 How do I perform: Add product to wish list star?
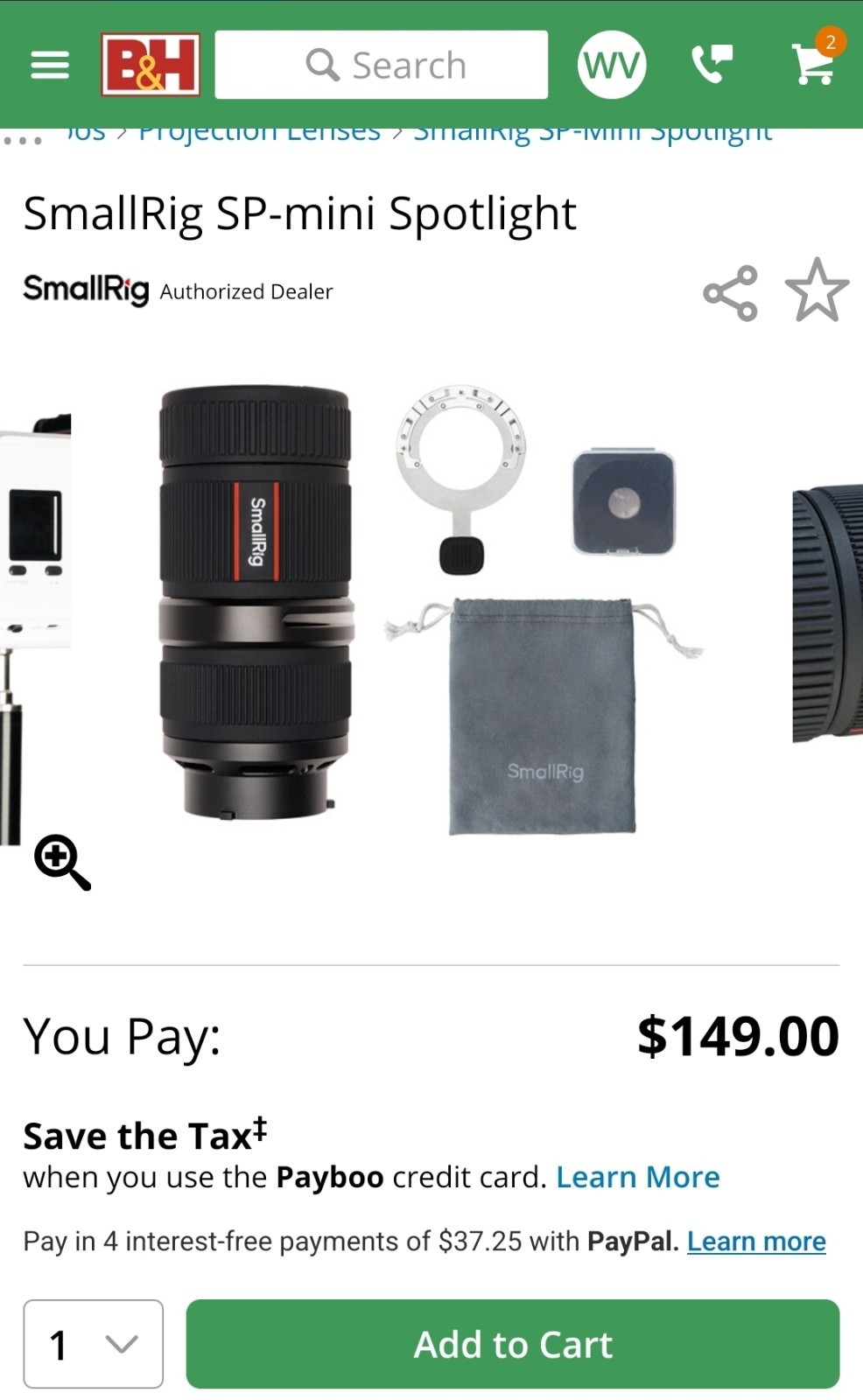[817, 290]
